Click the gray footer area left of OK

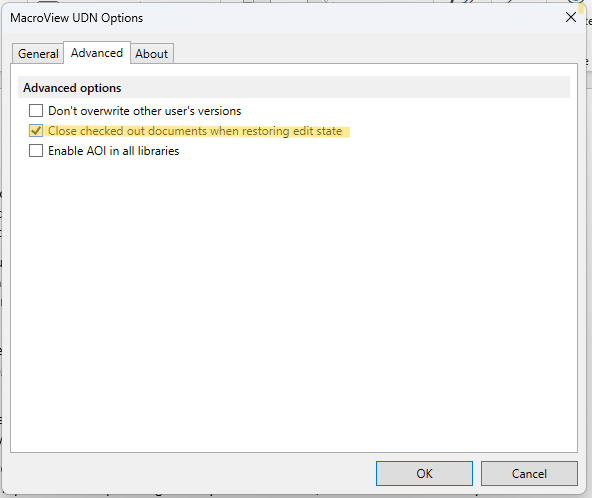pyautogui.click(x=189, y=473)
